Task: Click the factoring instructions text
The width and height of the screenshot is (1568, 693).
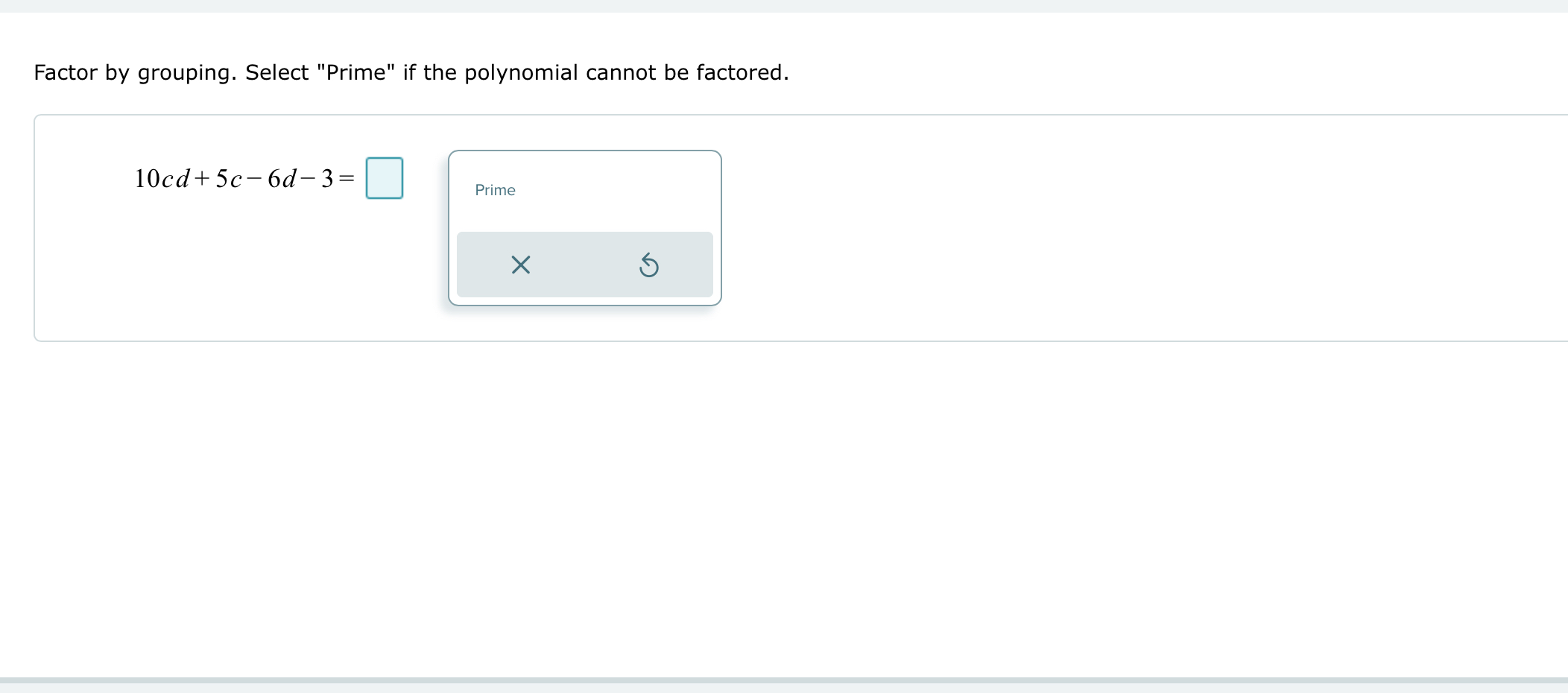Action: tap(411, 72)
